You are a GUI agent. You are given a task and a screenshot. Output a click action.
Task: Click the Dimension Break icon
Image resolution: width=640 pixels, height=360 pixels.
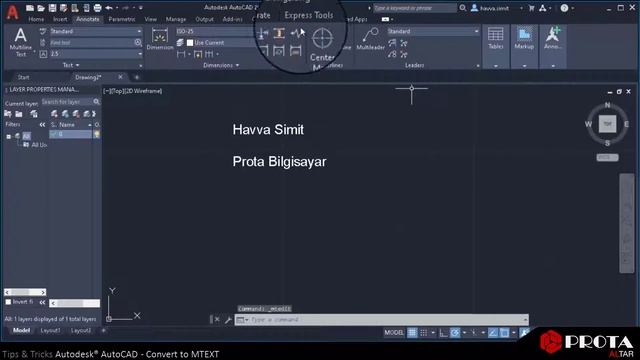[263, 33]
